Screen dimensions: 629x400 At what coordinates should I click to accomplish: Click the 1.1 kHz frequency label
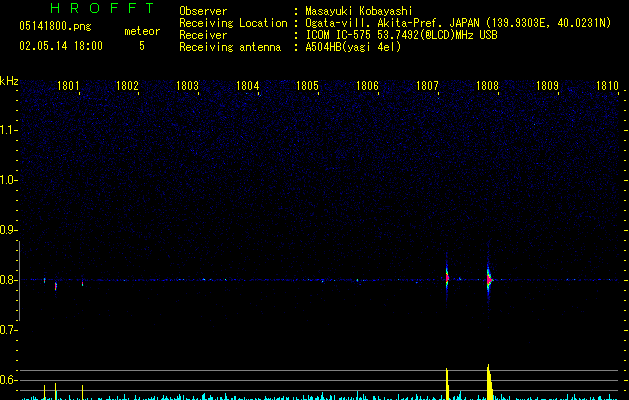pos(7,130)
